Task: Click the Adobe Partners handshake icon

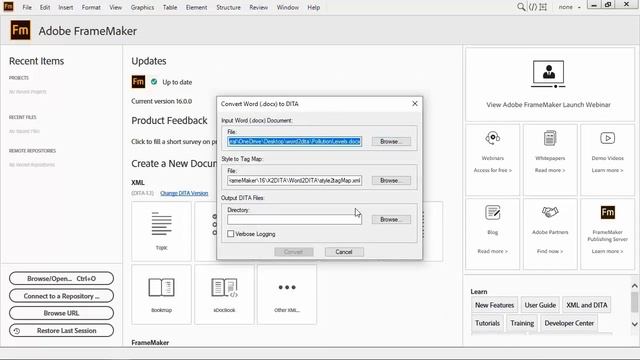Action: pos(550,212)
